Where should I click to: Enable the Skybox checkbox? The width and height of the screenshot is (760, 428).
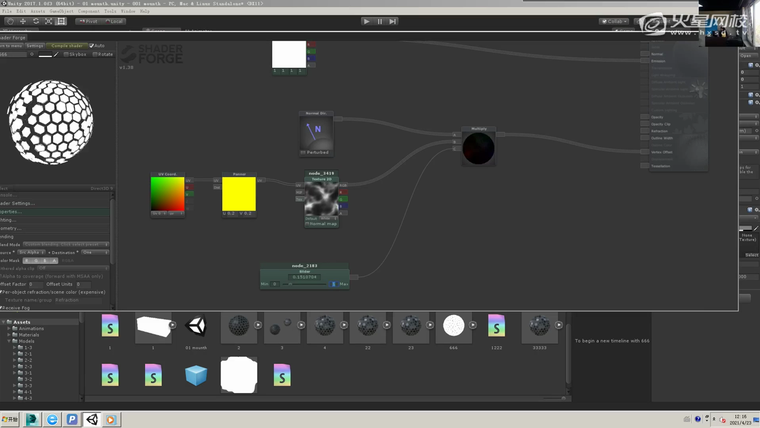coord(66,55)
